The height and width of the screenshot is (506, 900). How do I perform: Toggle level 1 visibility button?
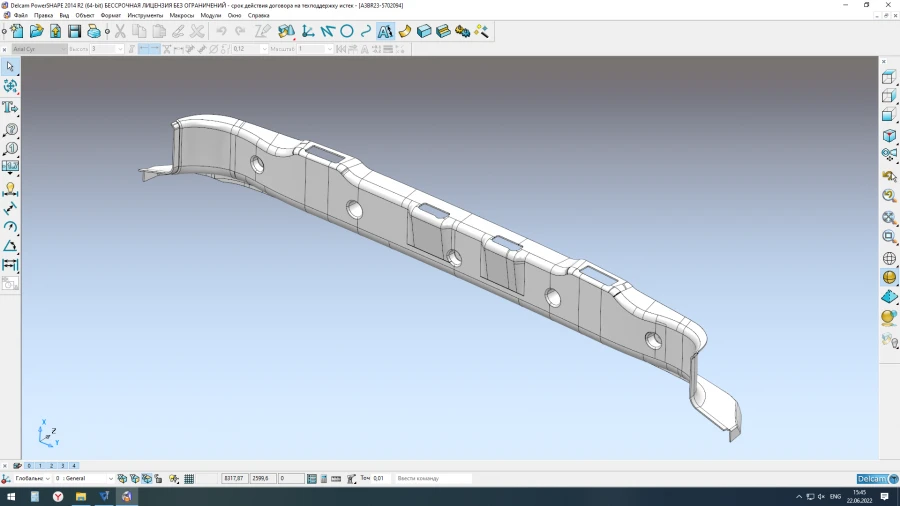coord(40,466)
